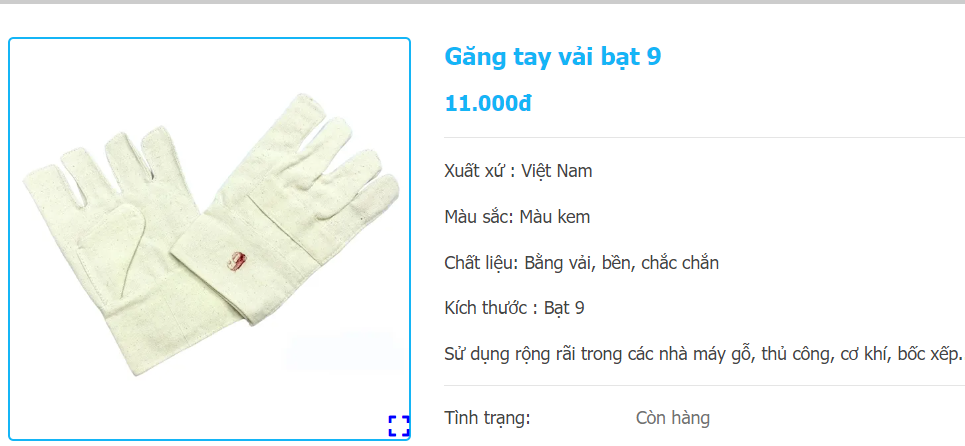Click the Màu sắc: Màu kem line

click(517, 217)
